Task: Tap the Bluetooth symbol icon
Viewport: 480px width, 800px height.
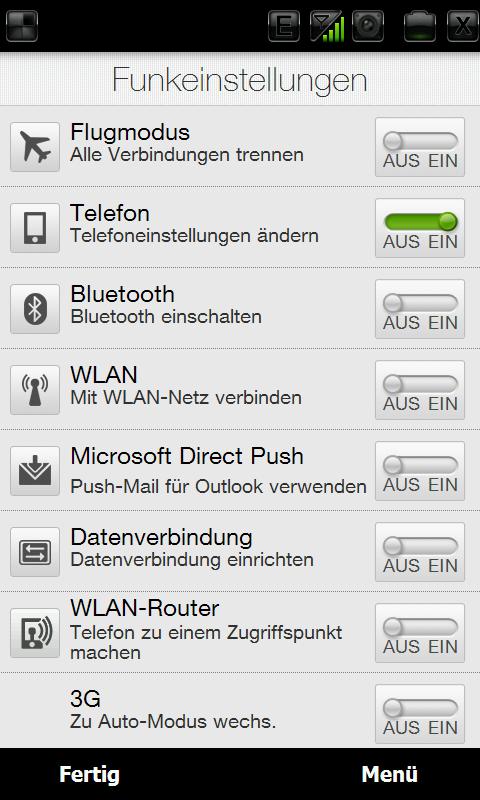Action: 35,309
